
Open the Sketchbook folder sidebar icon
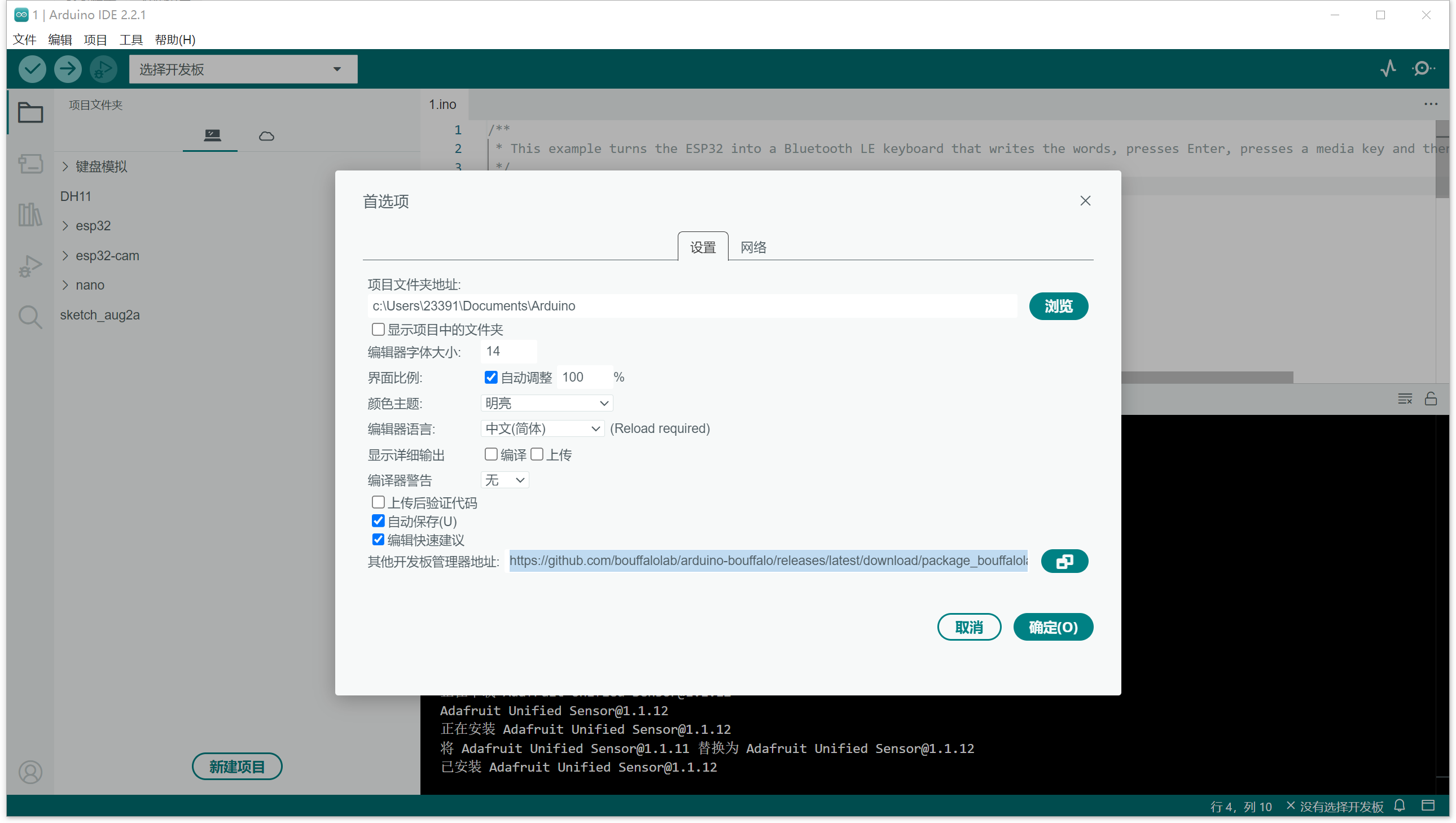click(x=30, y=112)
